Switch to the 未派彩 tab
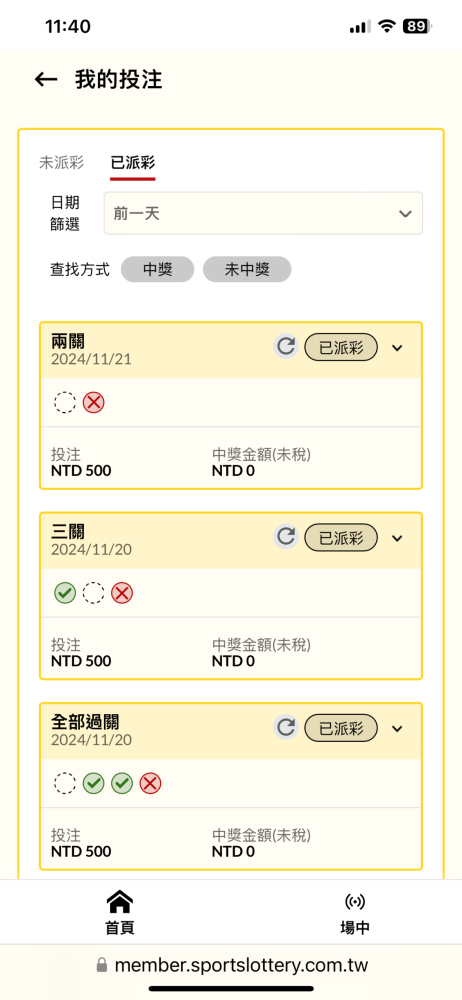This screenshot has height=1000, width=462. point(61,162)
